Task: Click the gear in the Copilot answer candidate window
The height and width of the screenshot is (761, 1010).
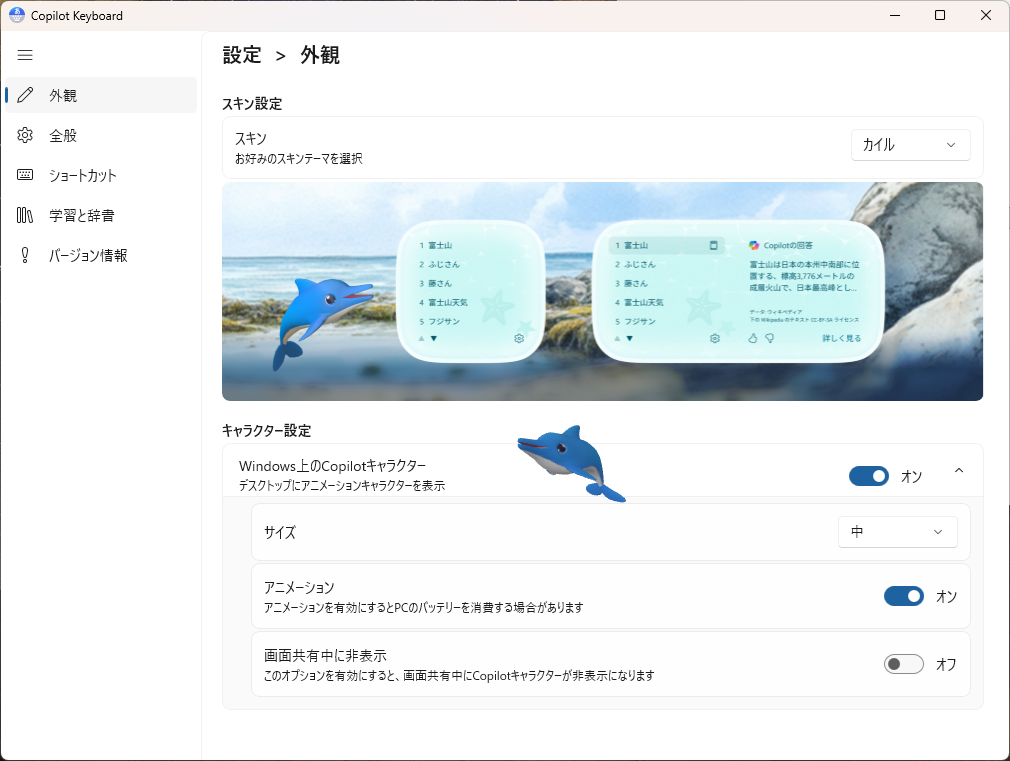Action: point(715,339)
